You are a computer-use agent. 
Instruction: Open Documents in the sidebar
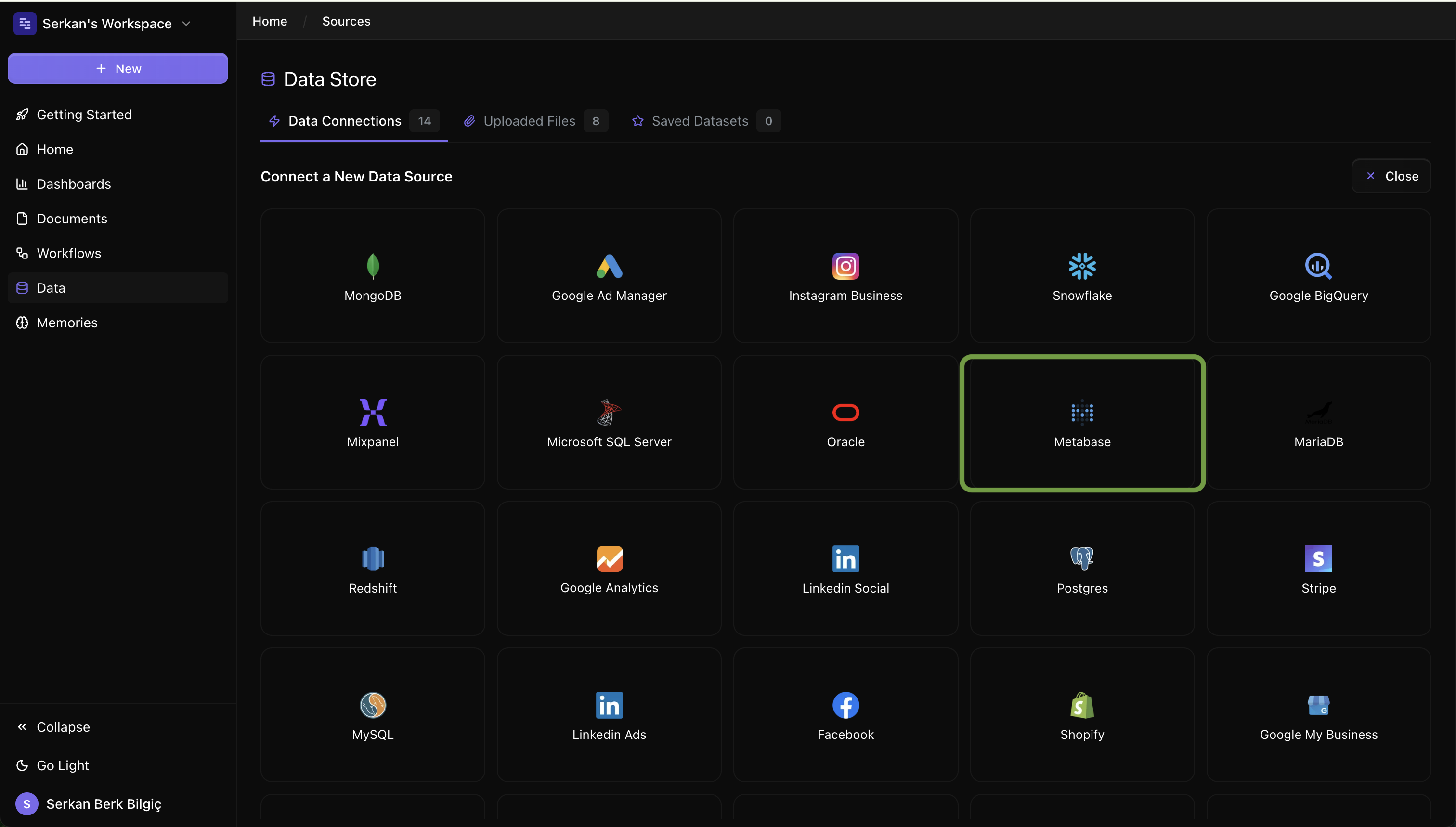pyautogui.click(x=117, y=219)
